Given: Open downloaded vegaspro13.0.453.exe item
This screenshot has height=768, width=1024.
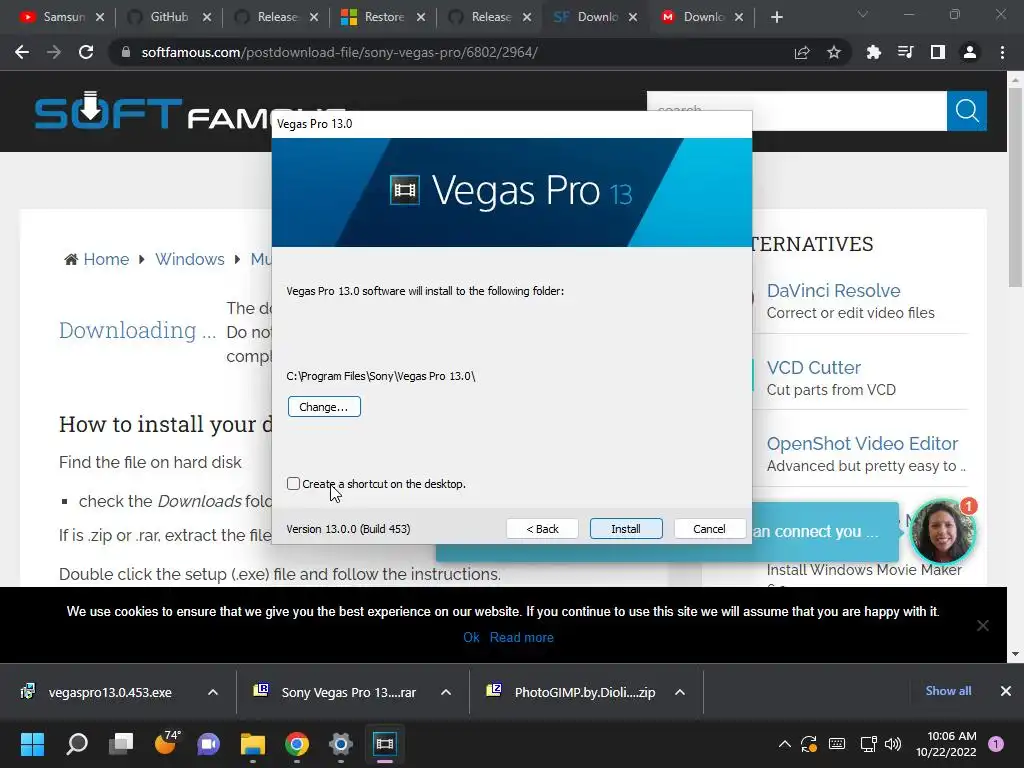Looking at the screenshot, I should (109, 692).
